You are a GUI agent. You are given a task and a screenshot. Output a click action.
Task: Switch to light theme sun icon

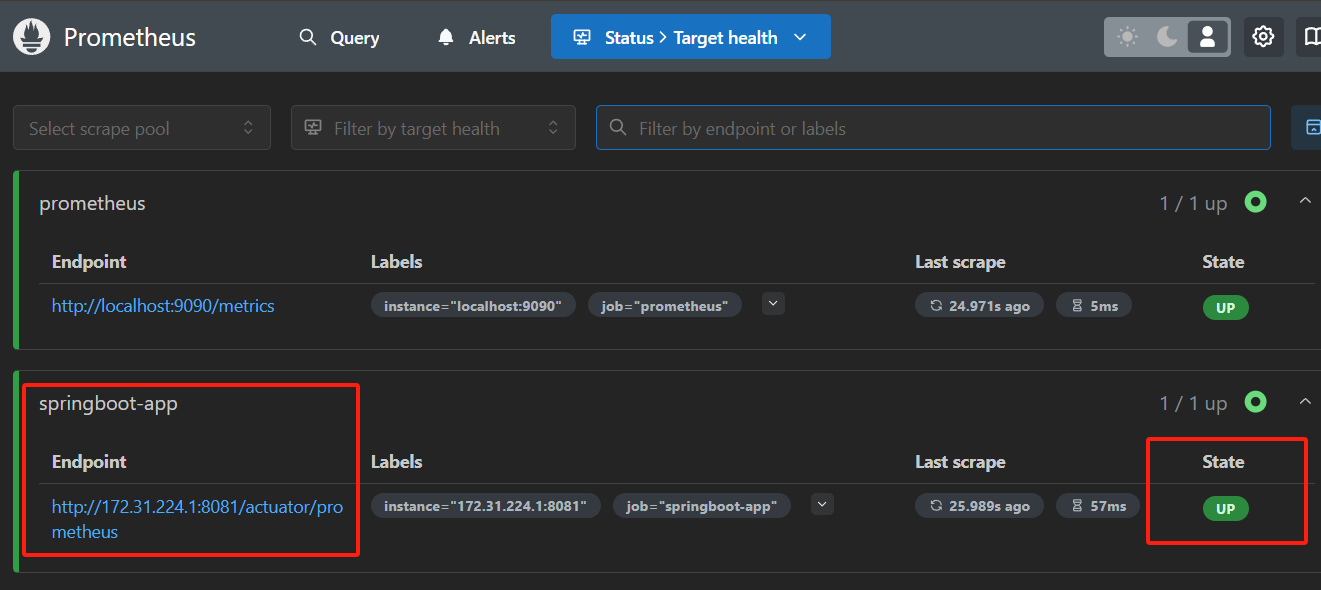point(1128,37)
